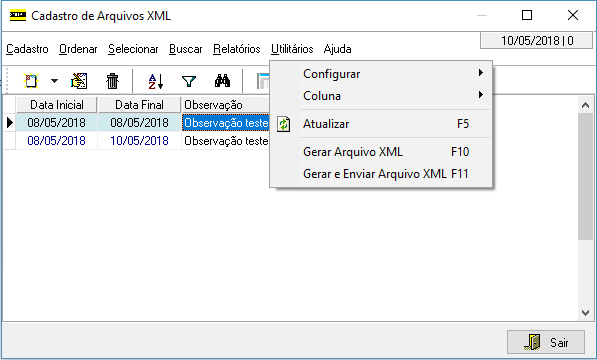Screen dimensions: 597x360
Task: Click the 10/05/2018 | 0 date status box
Action: (536, 40)
